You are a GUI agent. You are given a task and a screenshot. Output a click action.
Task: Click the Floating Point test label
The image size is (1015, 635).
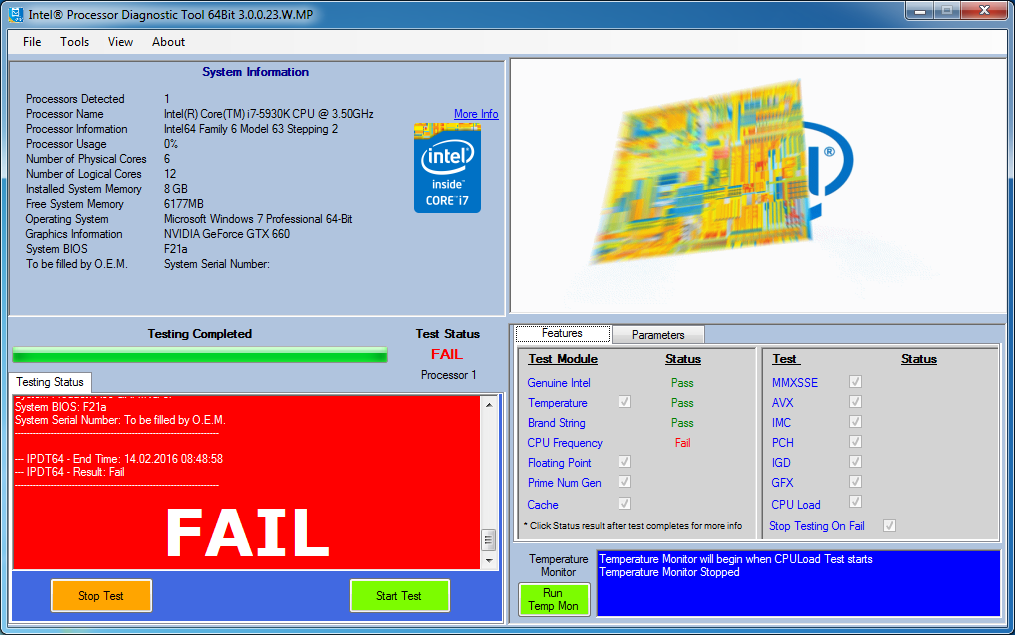(559, 463)
